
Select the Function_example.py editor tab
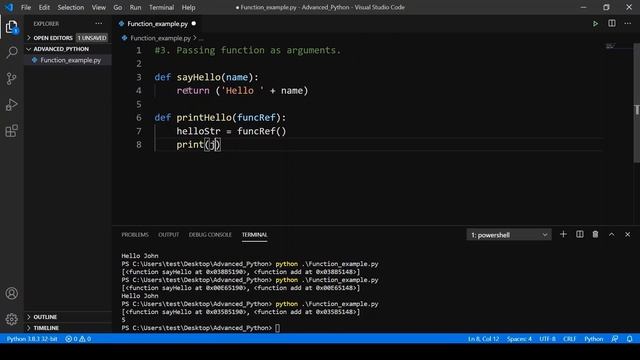[157, 24]
